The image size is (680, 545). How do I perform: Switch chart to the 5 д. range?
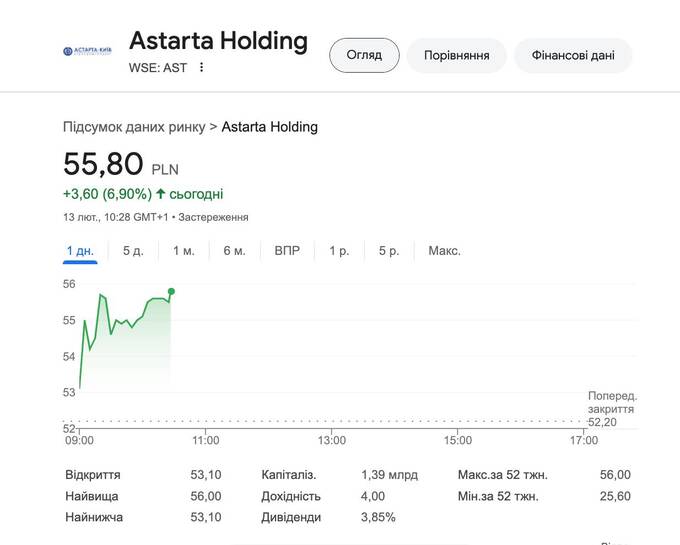(x=133, y=250)
